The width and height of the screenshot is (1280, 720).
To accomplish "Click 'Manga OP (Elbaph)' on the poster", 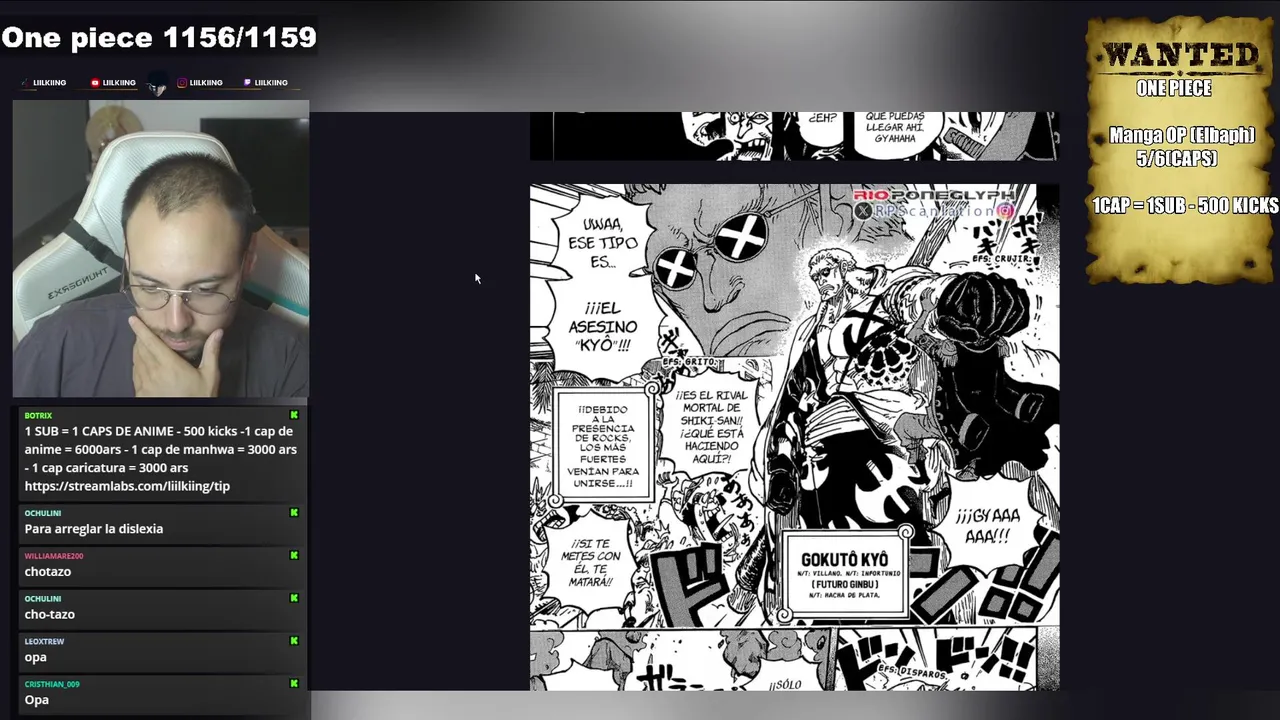I will [x=1181, y=135].
